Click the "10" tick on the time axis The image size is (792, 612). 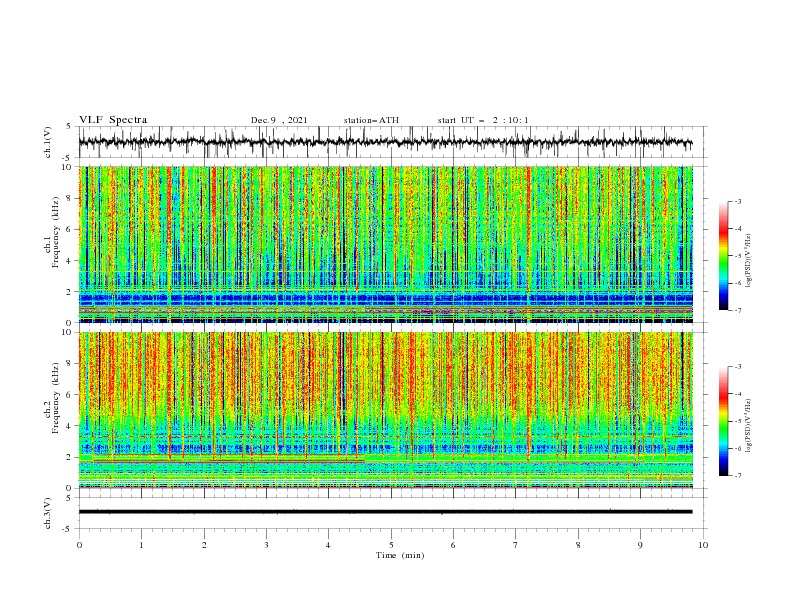[x=703, y=545]
